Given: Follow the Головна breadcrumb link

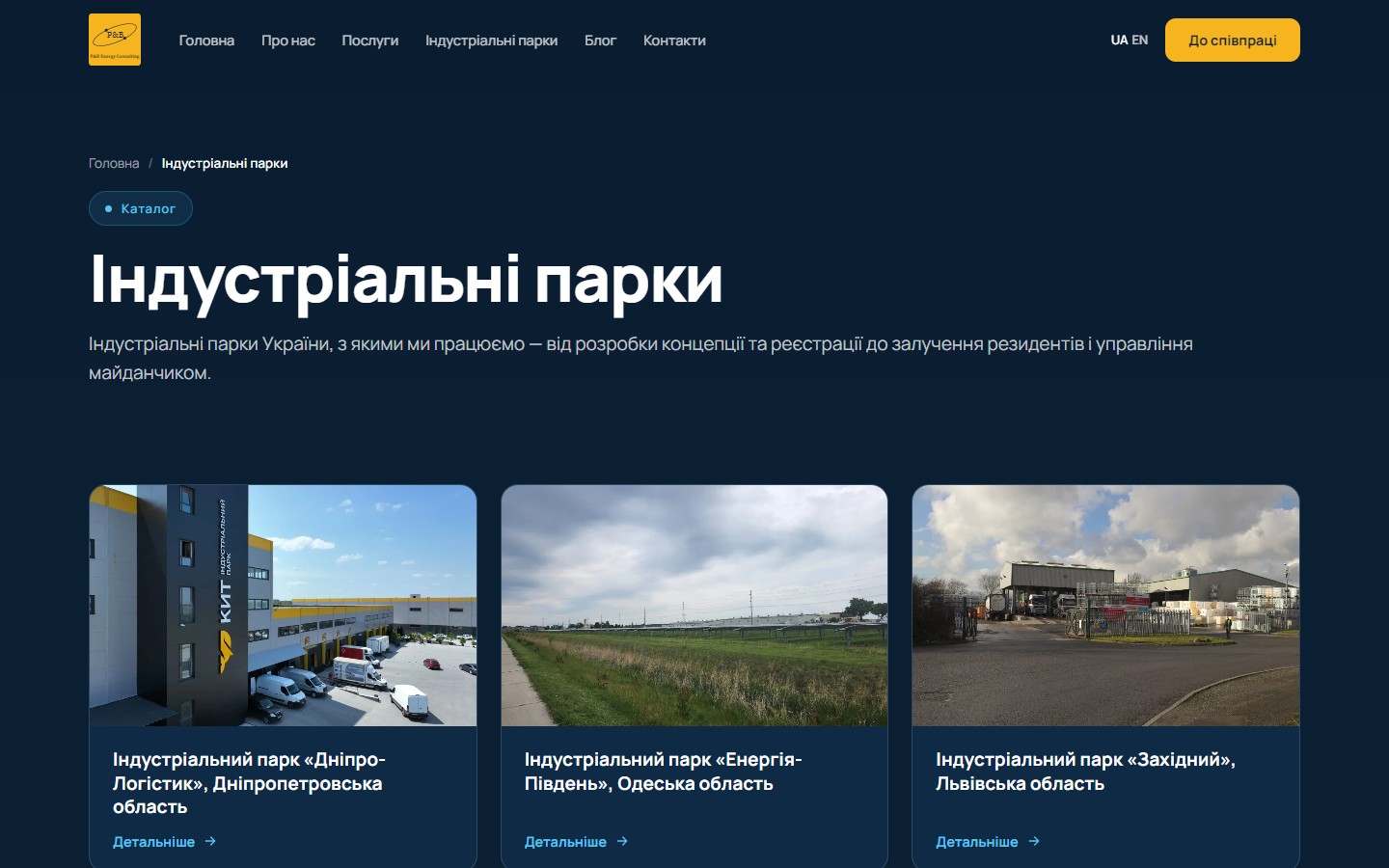Looking at the screenshot, I should coord(114,163).
